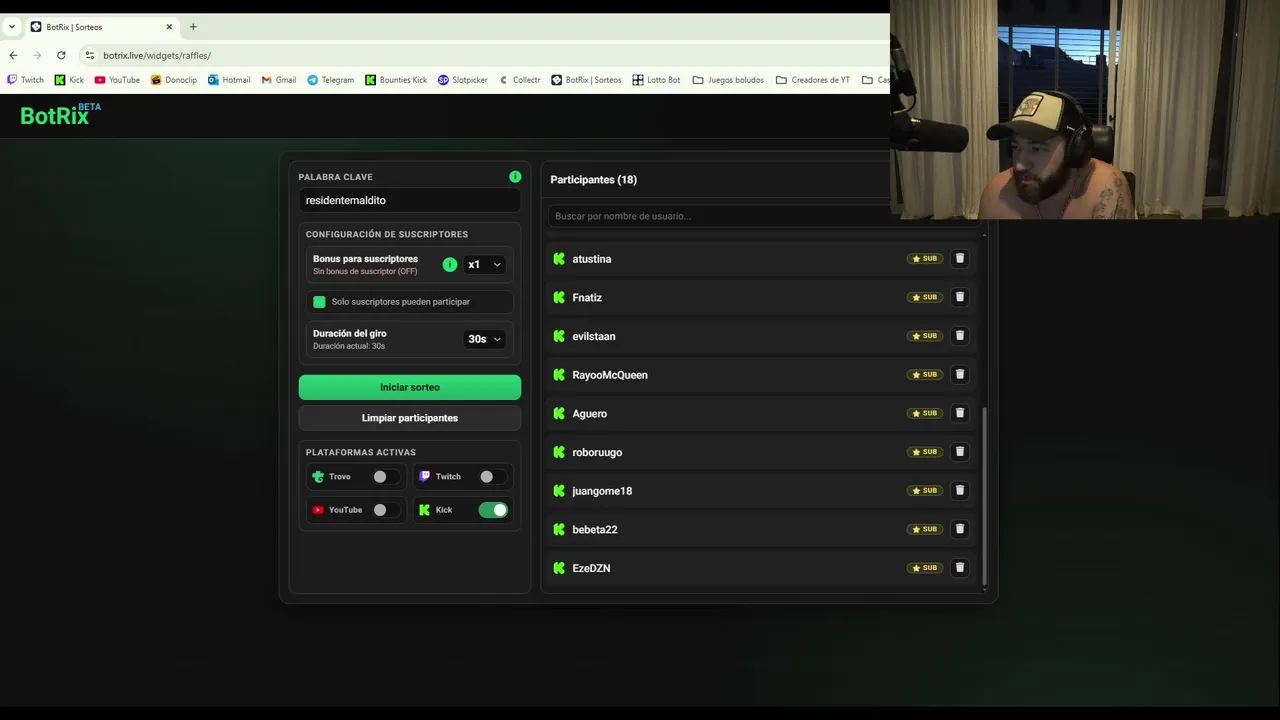1280x720 pixels.
Task: Open site information icon in address bar
Action: (90, 55)
